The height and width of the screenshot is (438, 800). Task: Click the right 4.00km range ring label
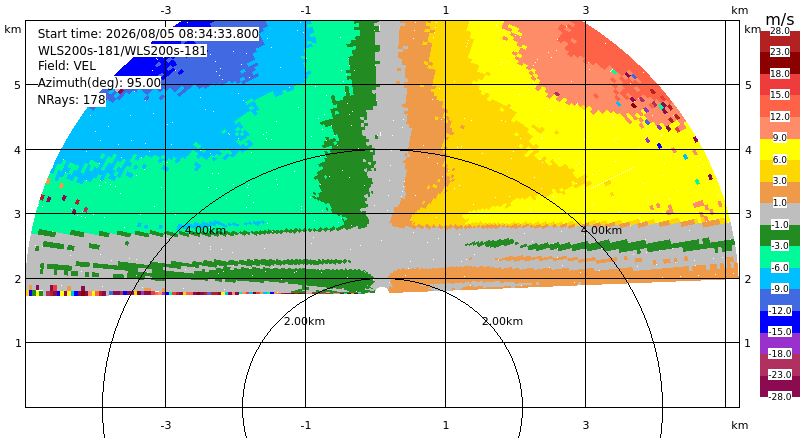(602, 230)
